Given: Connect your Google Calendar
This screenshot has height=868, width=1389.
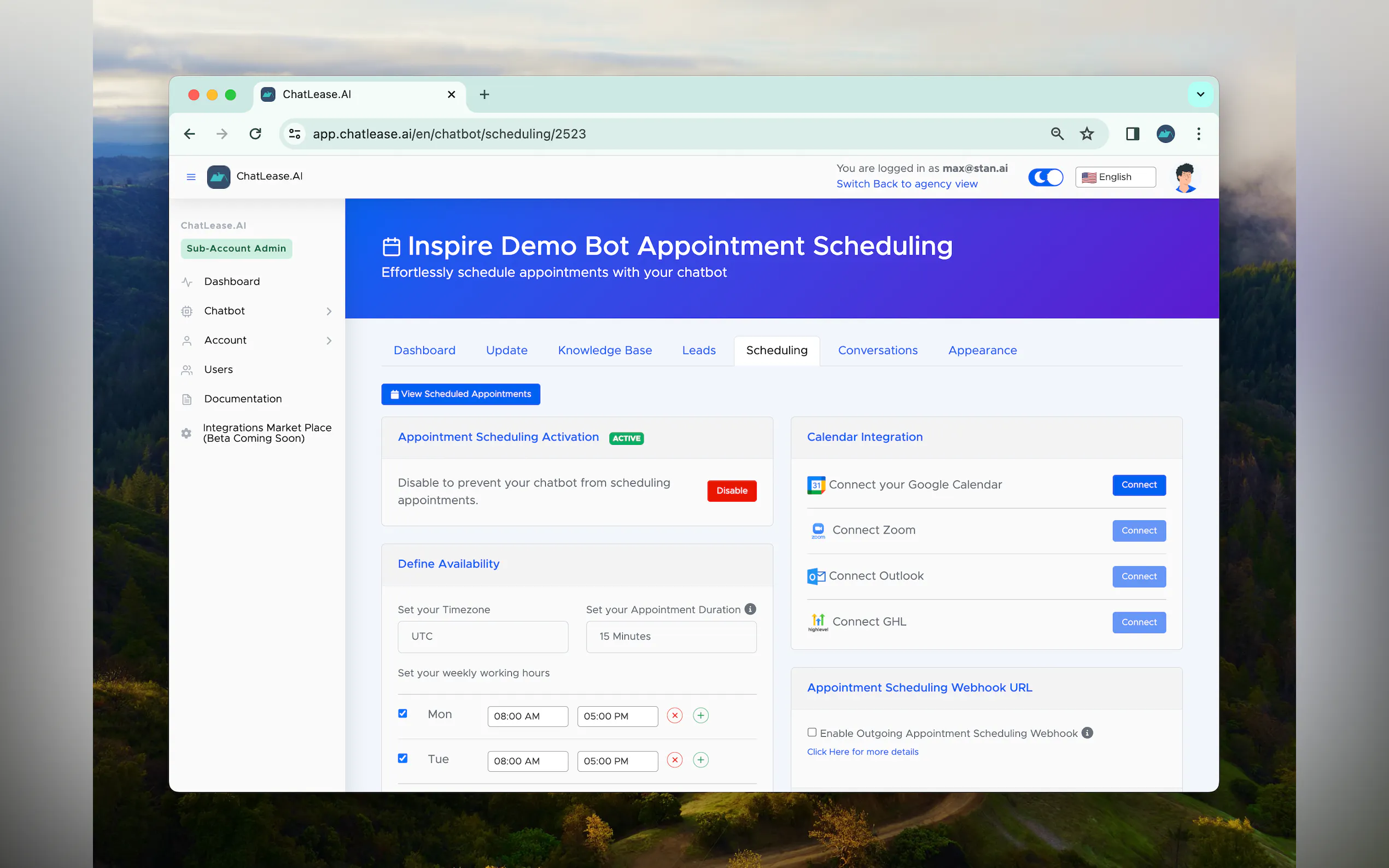Looking at the screenshot, I should tap(1139, 484).
